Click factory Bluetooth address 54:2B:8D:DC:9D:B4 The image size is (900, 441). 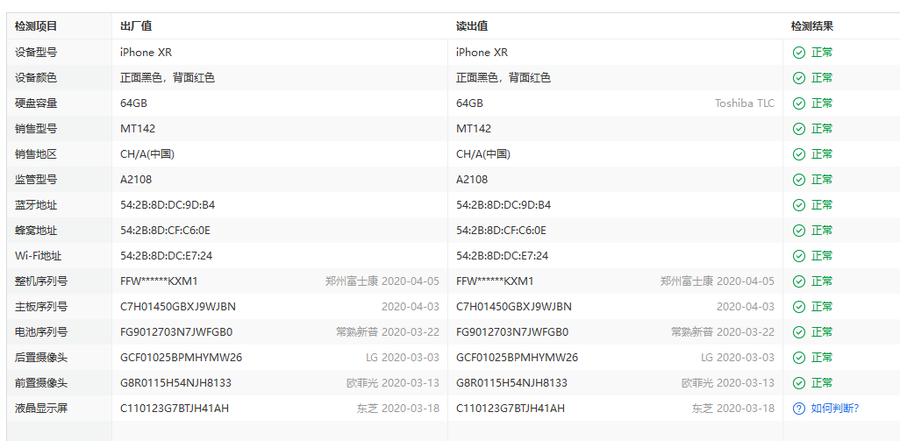tap(168, 205)
